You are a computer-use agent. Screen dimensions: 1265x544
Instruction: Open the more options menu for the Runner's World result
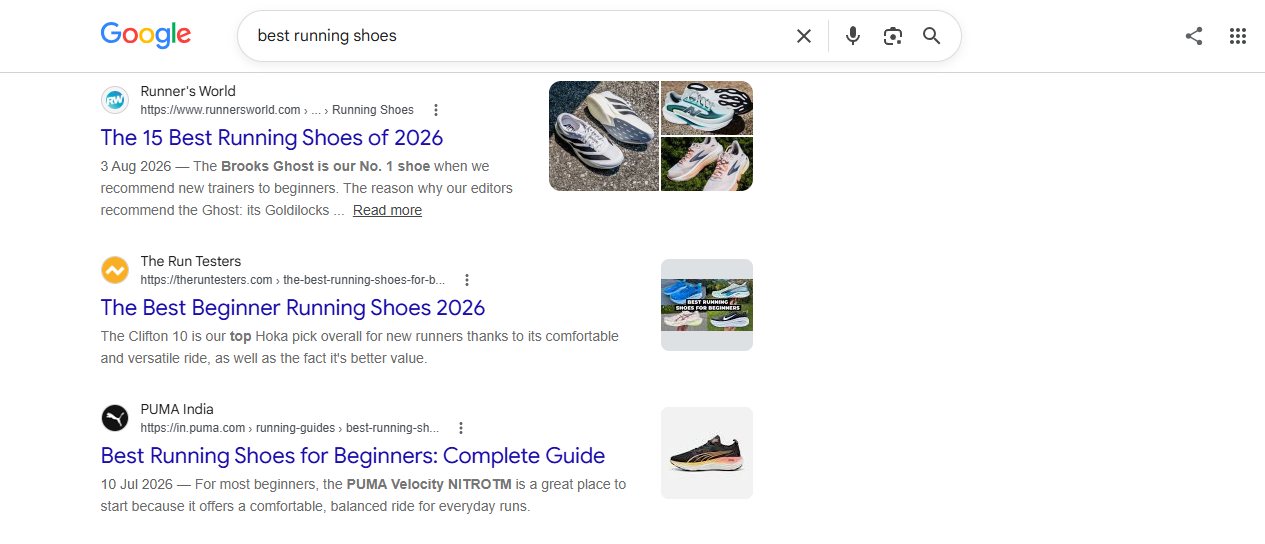435,110
